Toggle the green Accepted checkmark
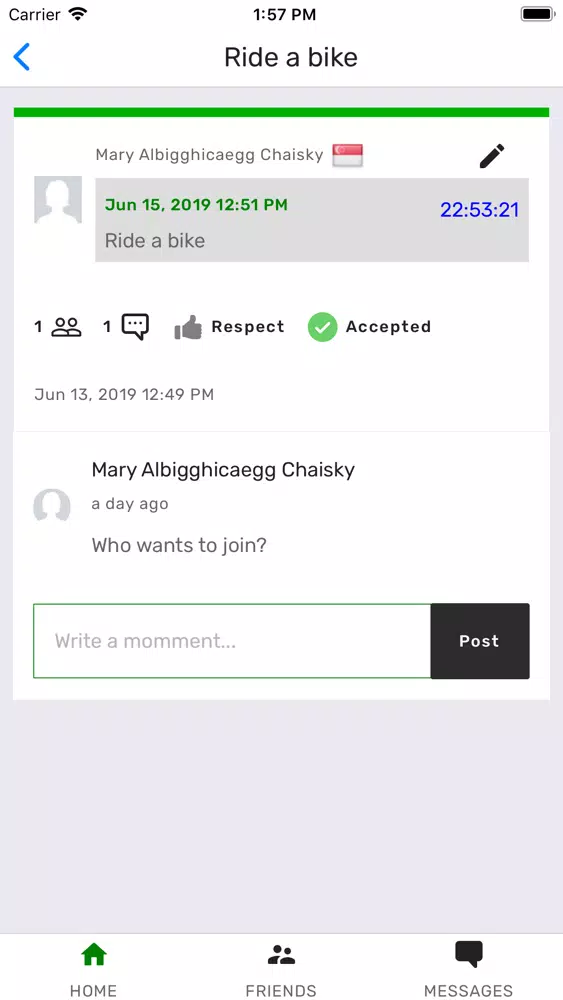The image size is (563, 1000). (x=323, y=327)
